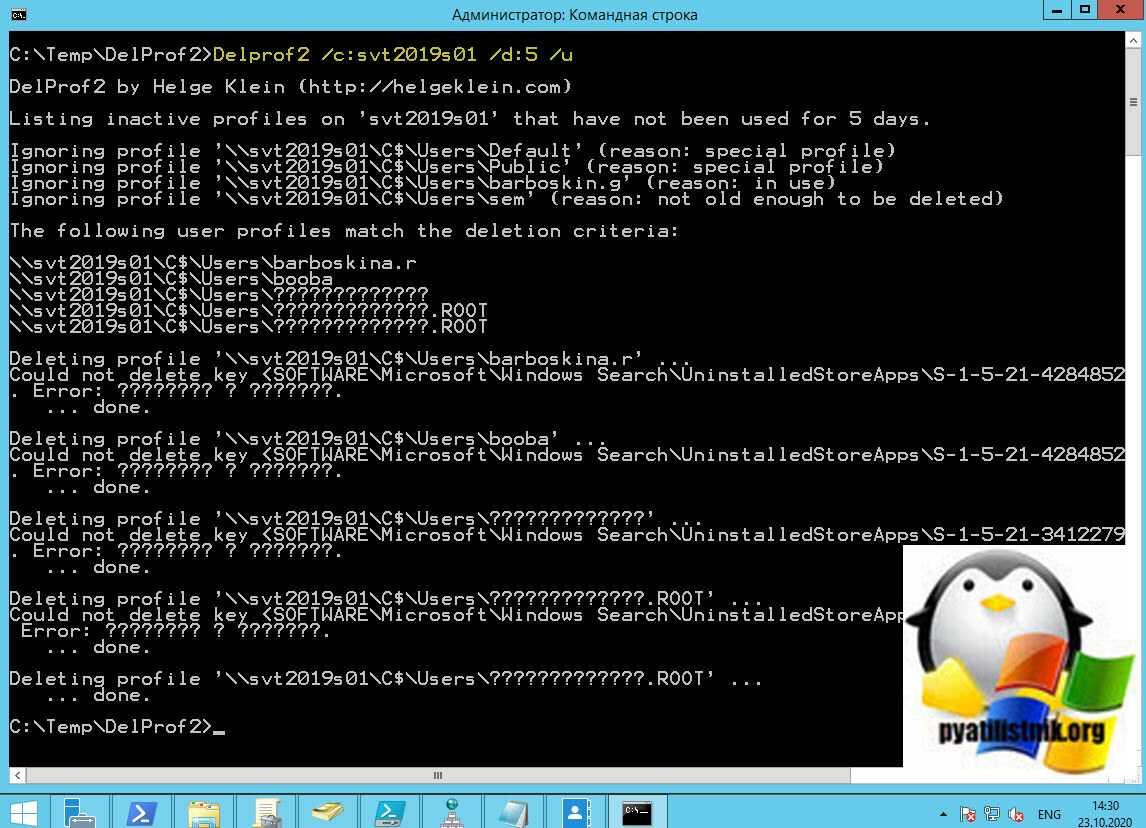Click the blinking prompt 'C:\Temp\DelProf2>' at bottom
The height and width of the screenshot is (828, 1146).
coord(111,726)
